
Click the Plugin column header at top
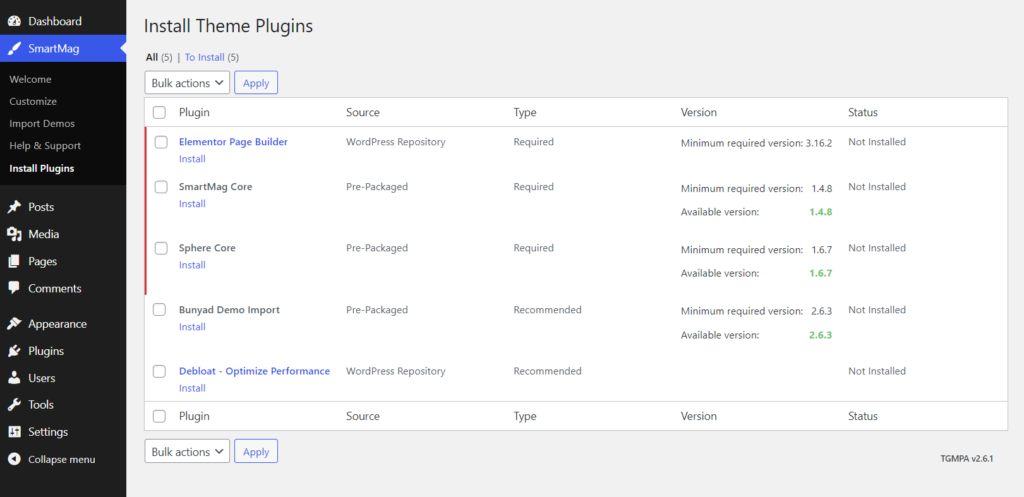pos(194,112)
